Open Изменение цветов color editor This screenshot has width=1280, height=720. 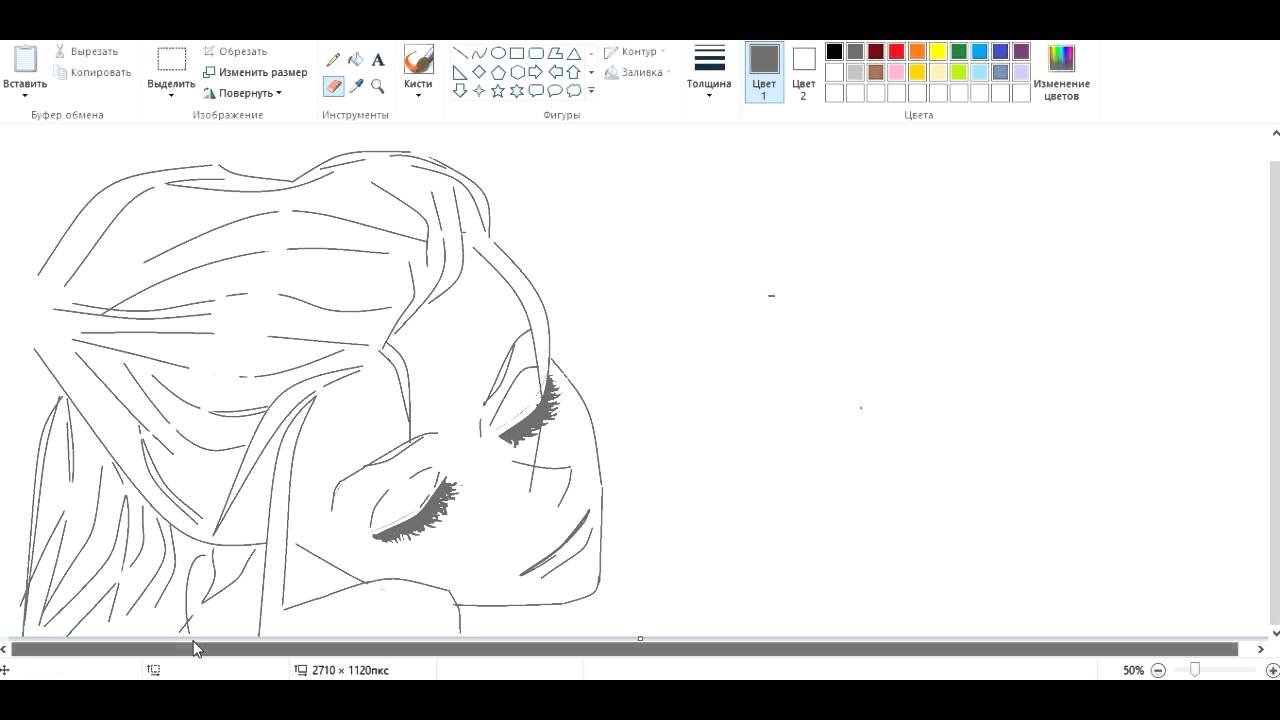[x=1061, y=71]
